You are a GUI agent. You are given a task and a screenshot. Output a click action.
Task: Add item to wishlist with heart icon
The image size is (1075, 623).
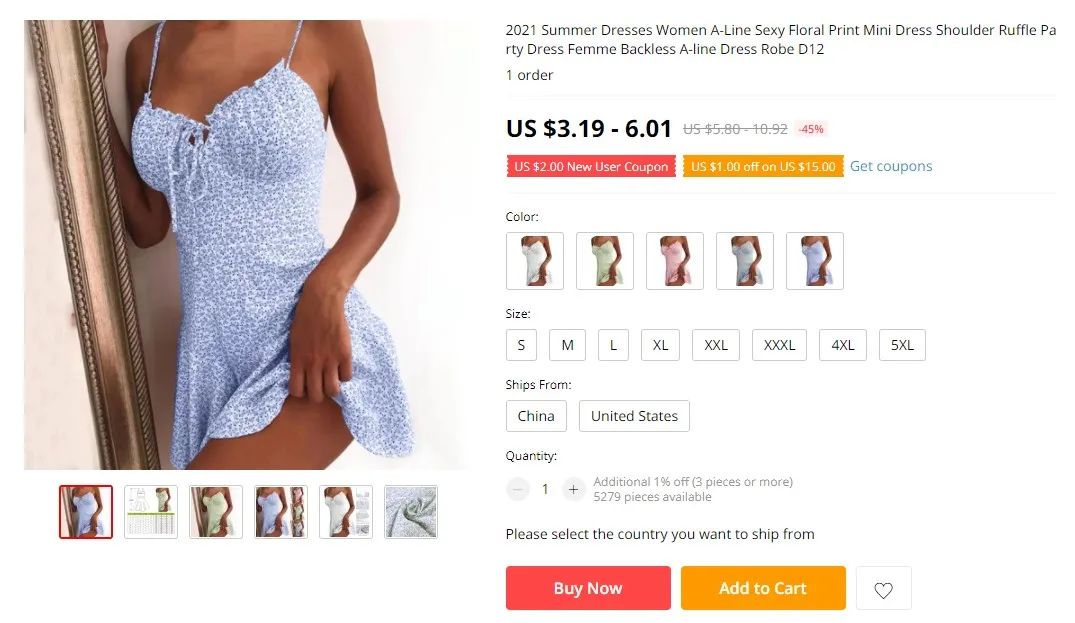pos(883,589)
